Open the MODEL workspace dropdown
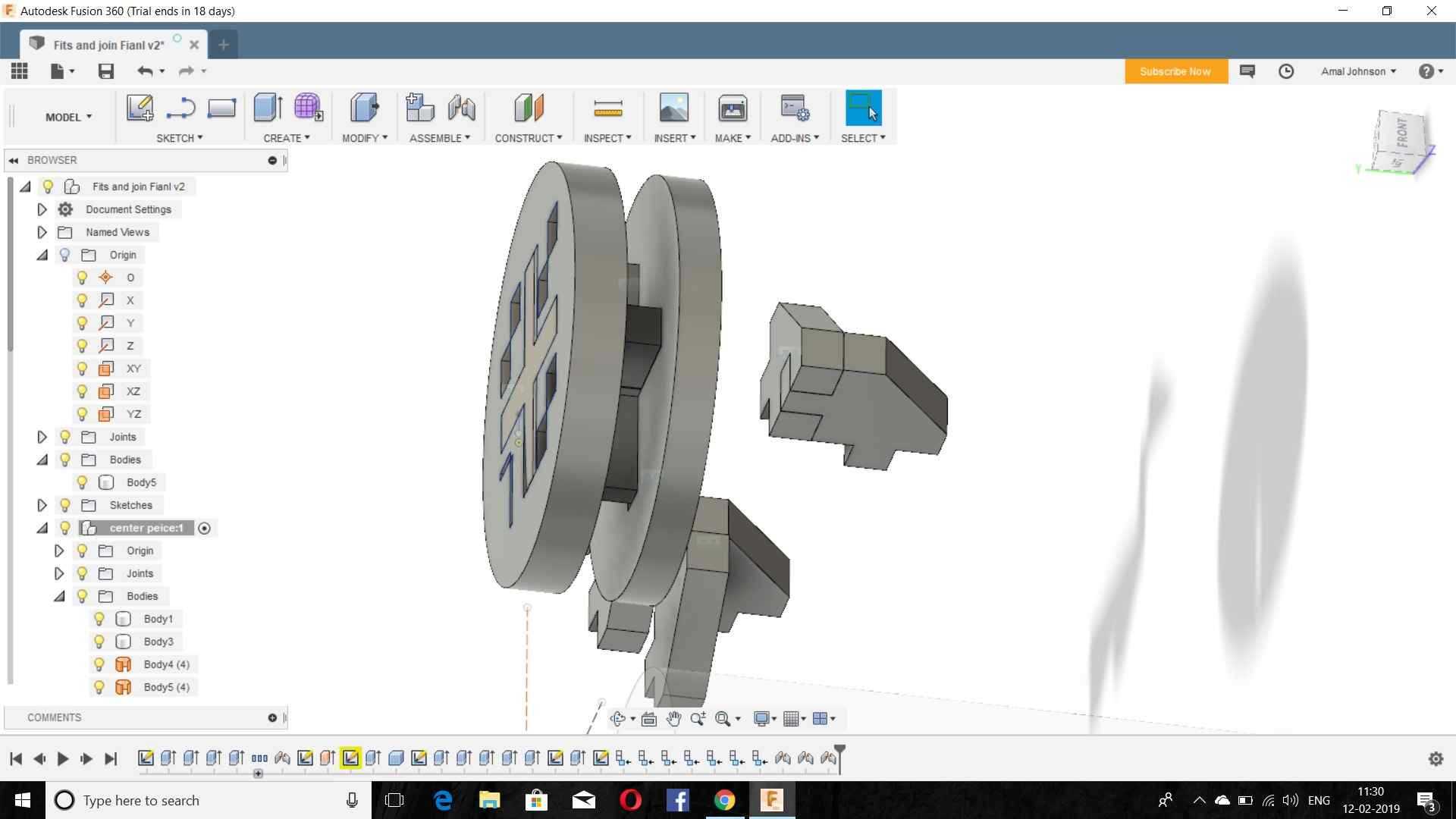 coord(68,117)
